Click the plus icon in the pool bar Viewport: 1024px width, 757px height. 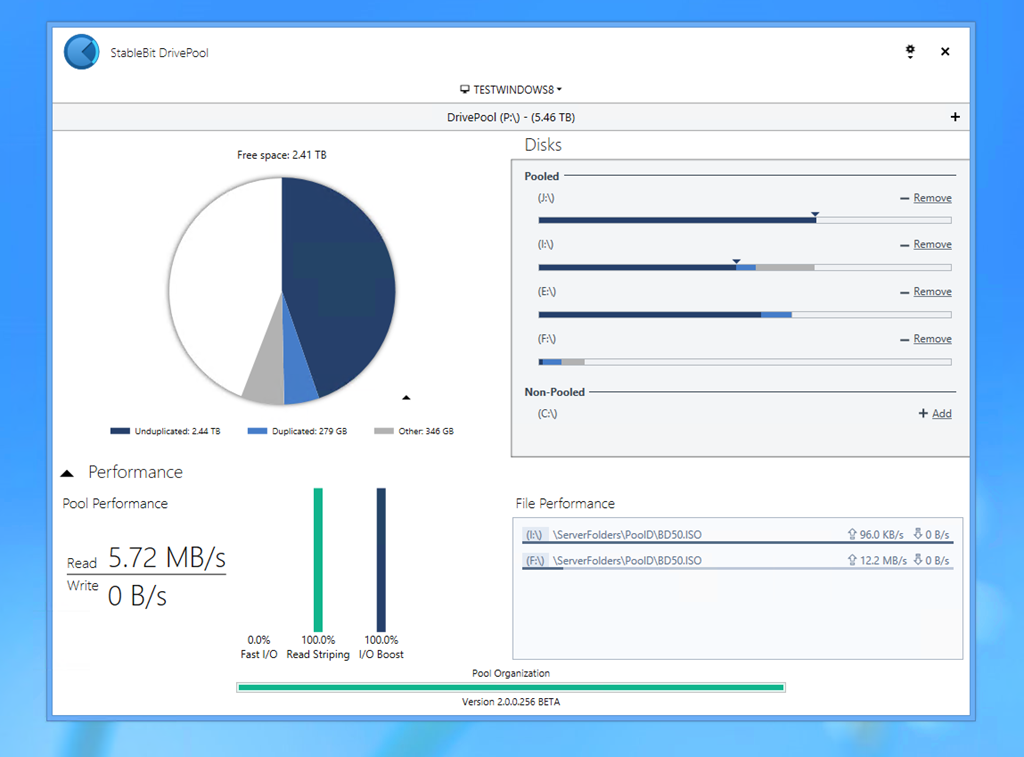coord(955,117)
